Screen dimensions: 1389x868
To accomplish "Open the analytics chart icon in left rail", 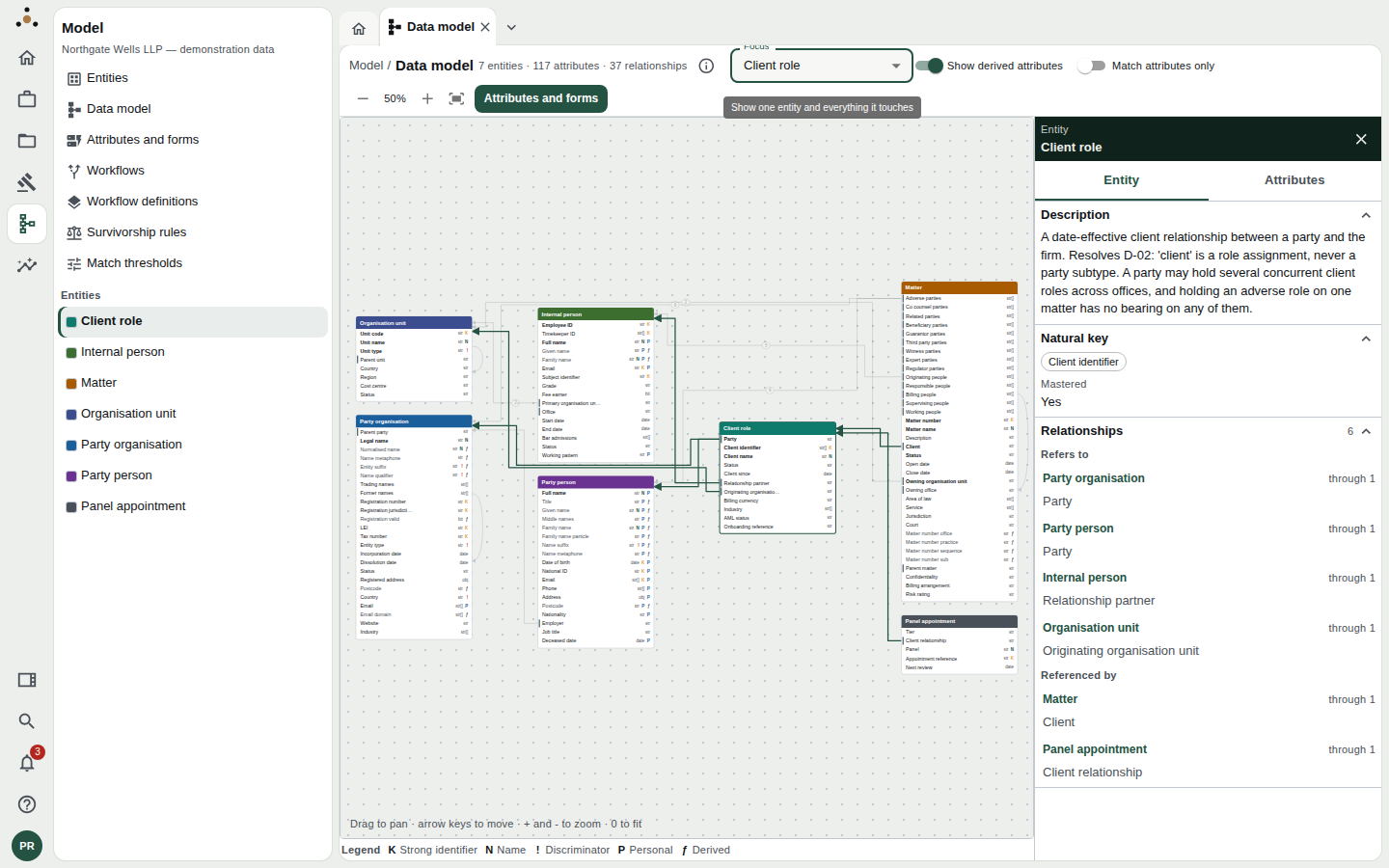I will coord(27,265).
